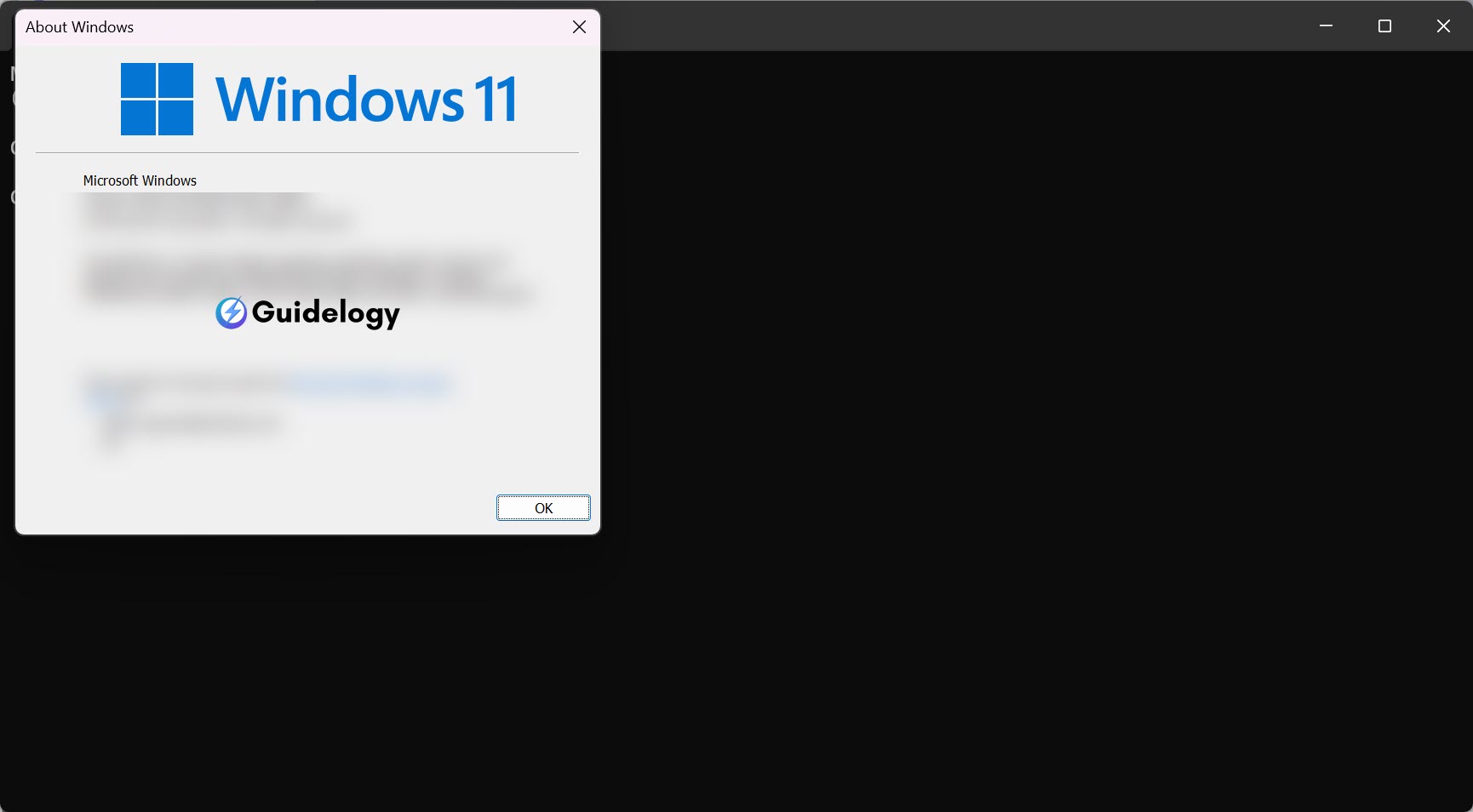Open the blurred blue license terms link
This screenshot has height=812, width=1473.
[x=370, y=385]
